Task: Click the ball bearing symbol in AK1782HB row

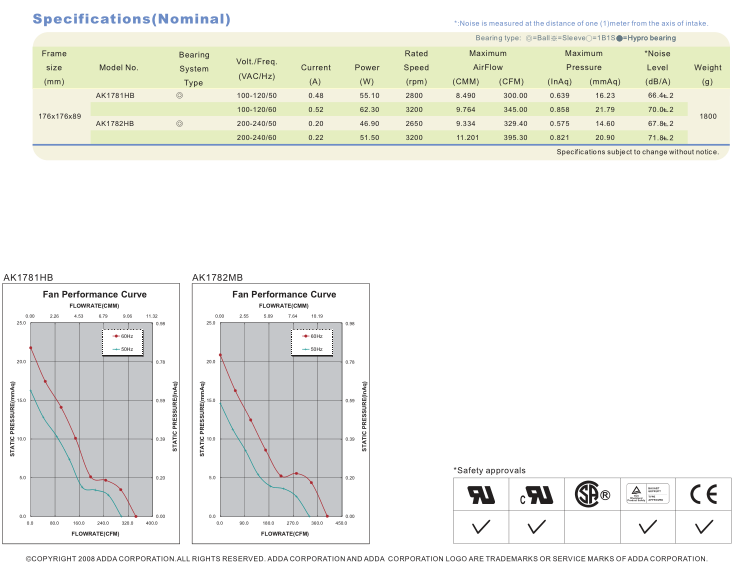Action: click(x=179, y=123)
